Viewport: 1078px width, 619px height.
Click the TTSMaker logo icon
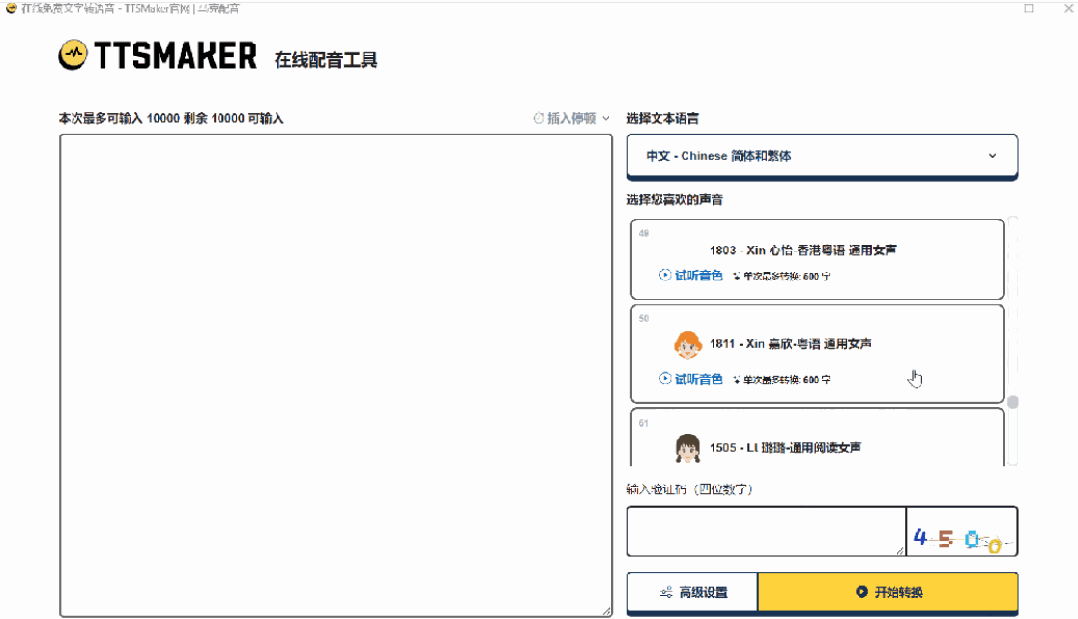click(x=73, y=55)
